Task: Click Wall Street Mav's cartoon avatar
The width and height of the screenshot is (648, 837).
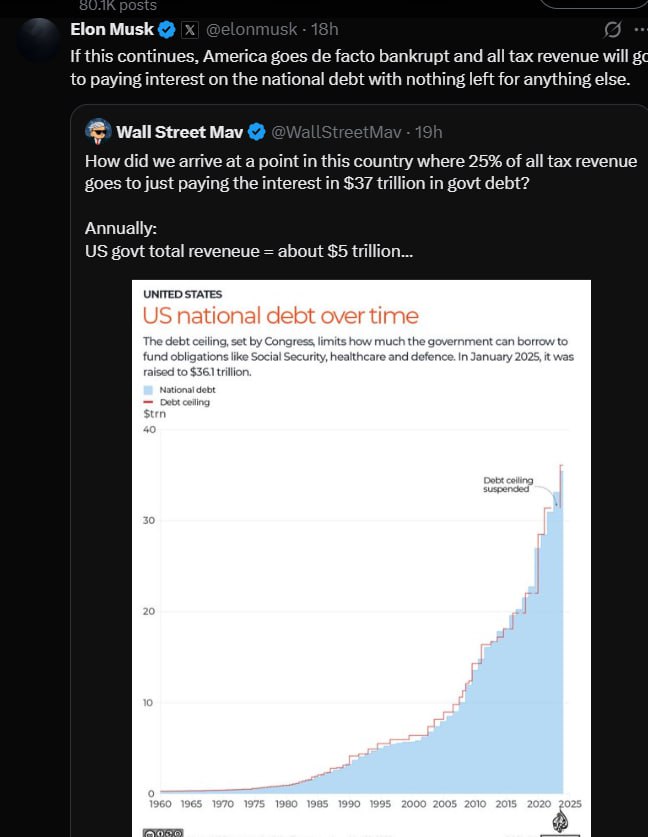Action: (x=98, y=132)
